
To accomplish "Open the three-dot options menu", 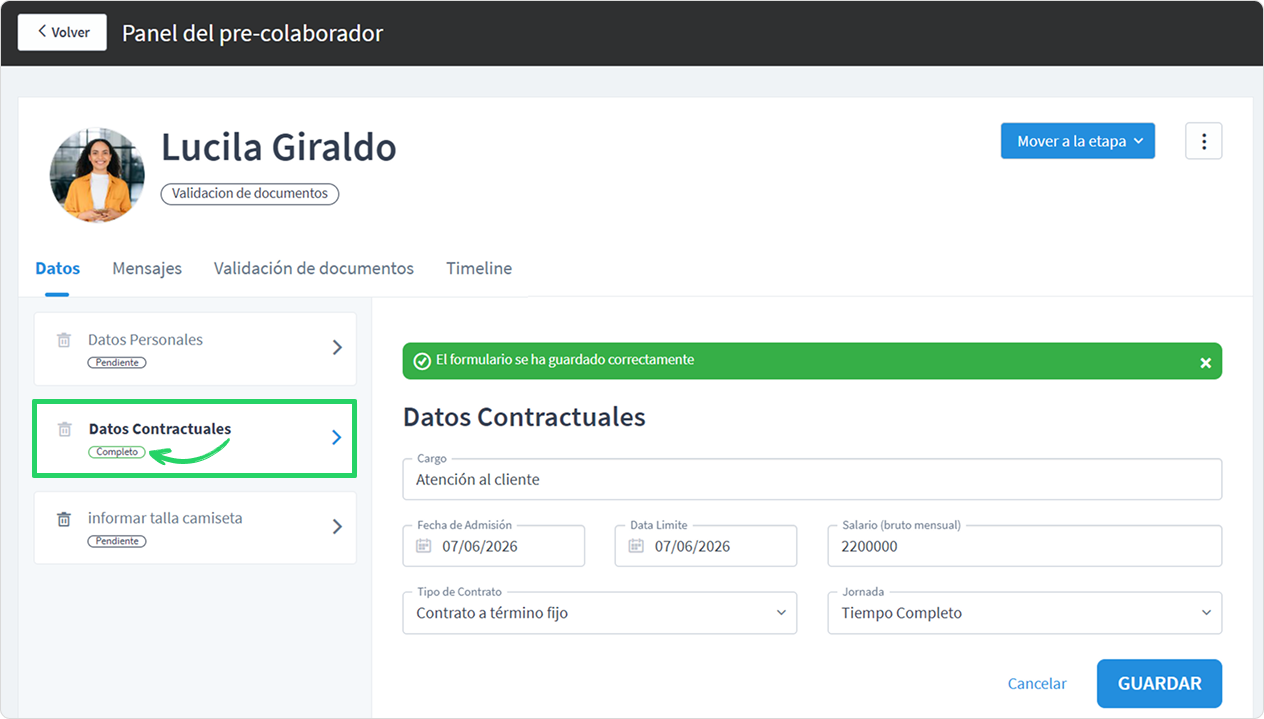I will (x=1204, y=141).
